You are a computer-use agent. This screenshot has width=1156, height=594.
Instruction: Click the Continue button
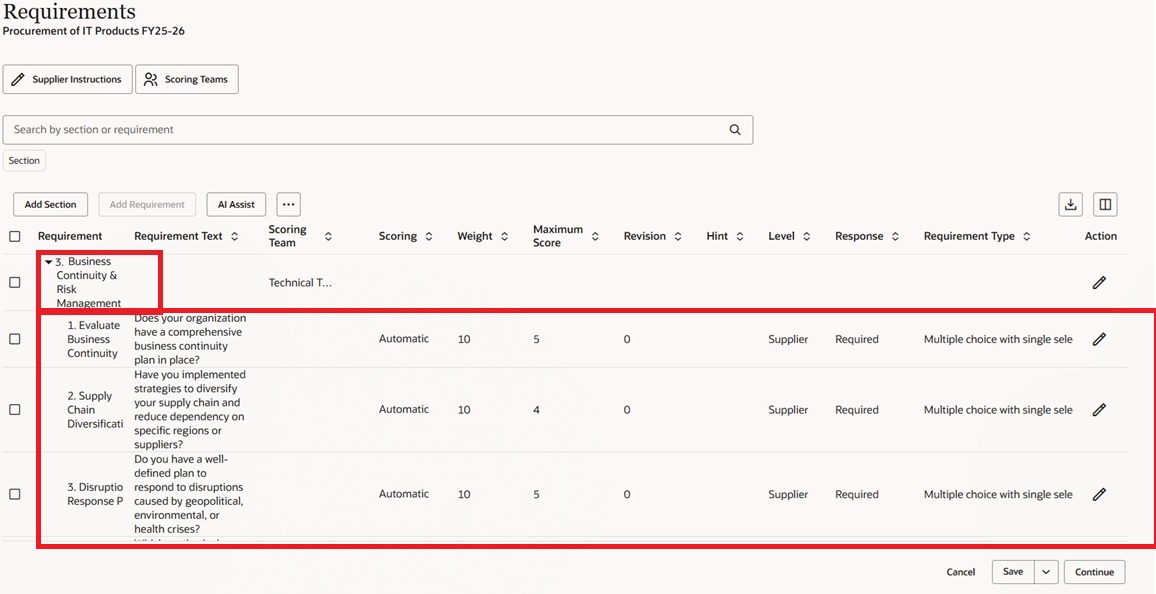tap(1094, 572)
